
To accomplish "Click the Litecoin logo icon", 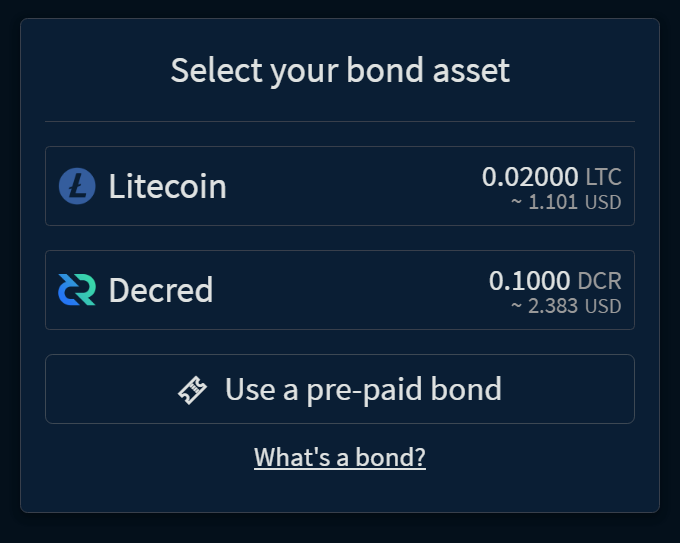I will 77,186.
